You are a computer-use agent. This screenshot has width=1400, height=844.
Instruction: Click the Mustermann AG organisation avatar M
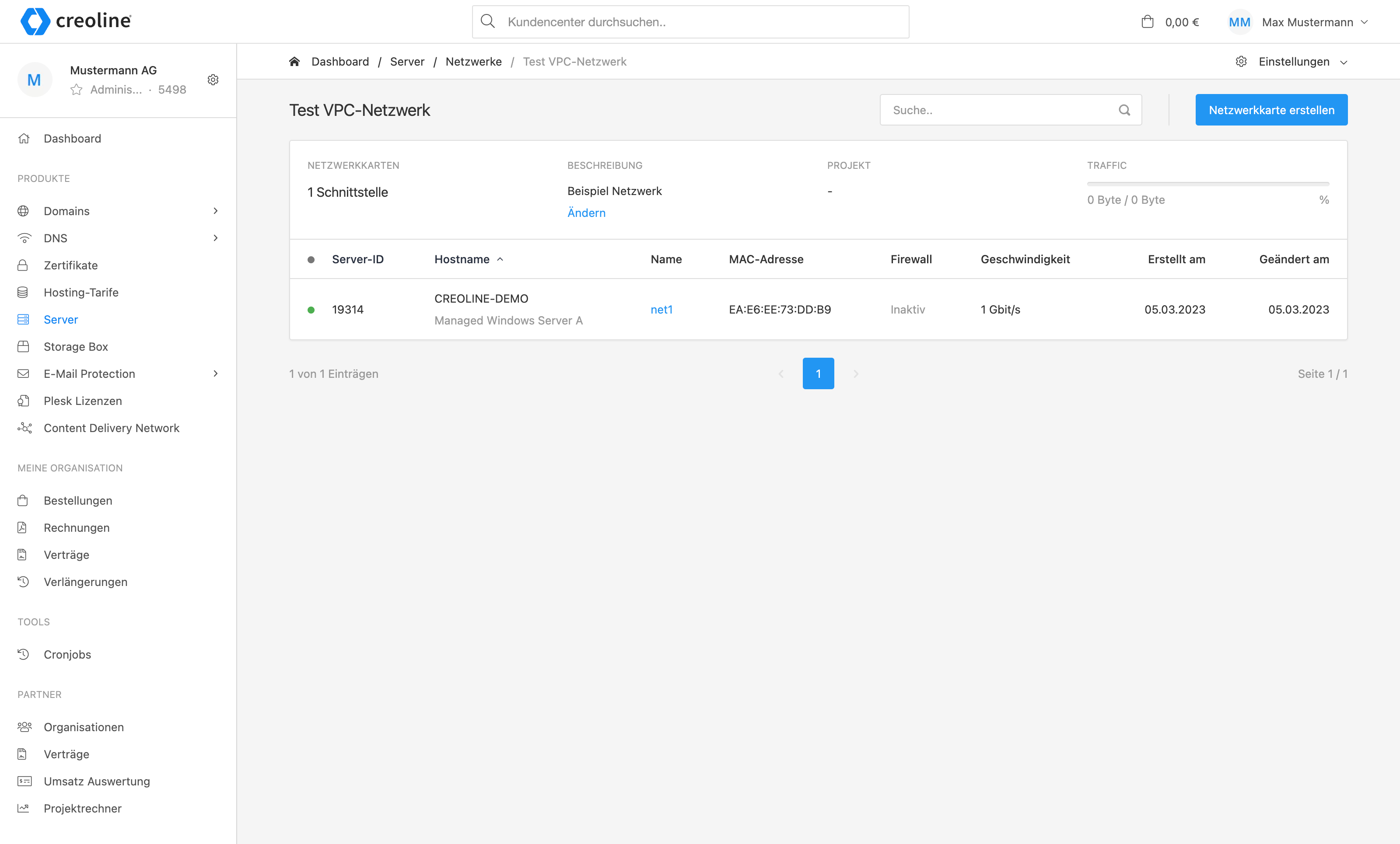34,80
